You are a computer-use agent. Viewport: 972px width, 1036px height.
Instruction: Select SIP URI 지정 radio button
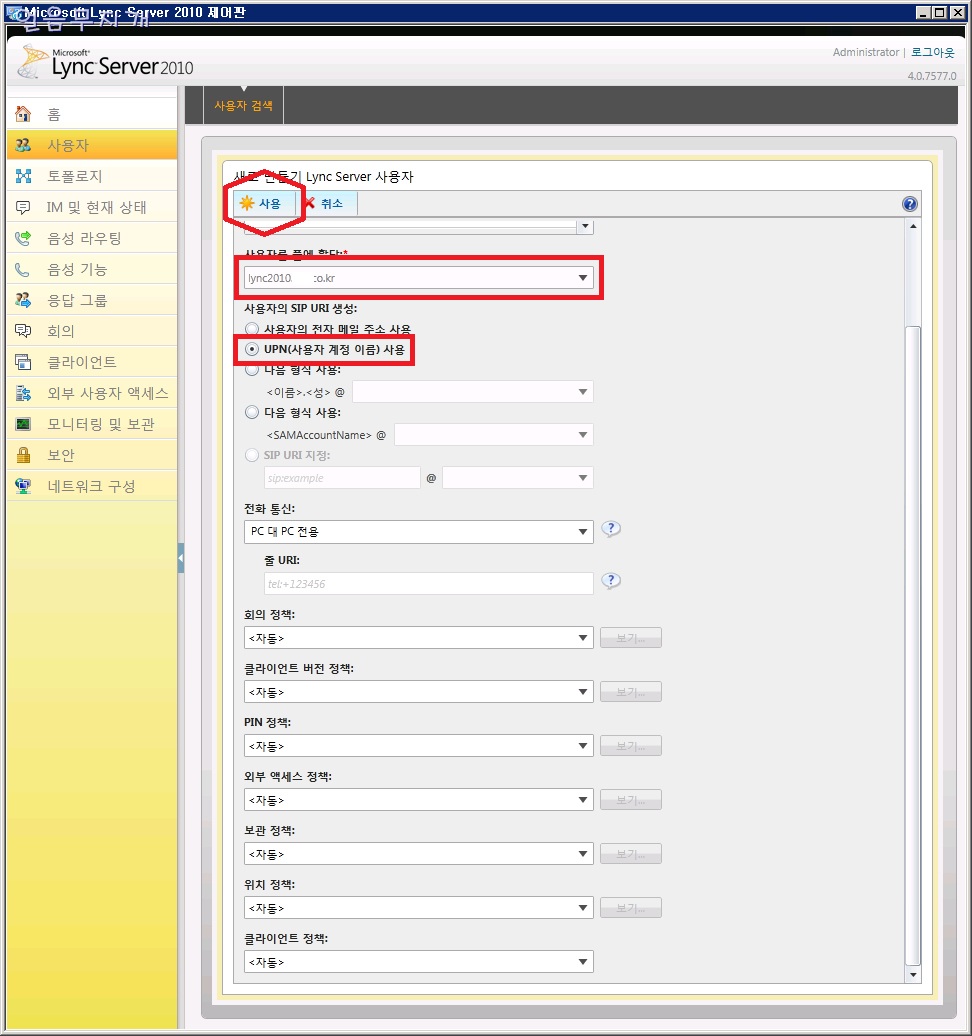click(x=252, y=455)
